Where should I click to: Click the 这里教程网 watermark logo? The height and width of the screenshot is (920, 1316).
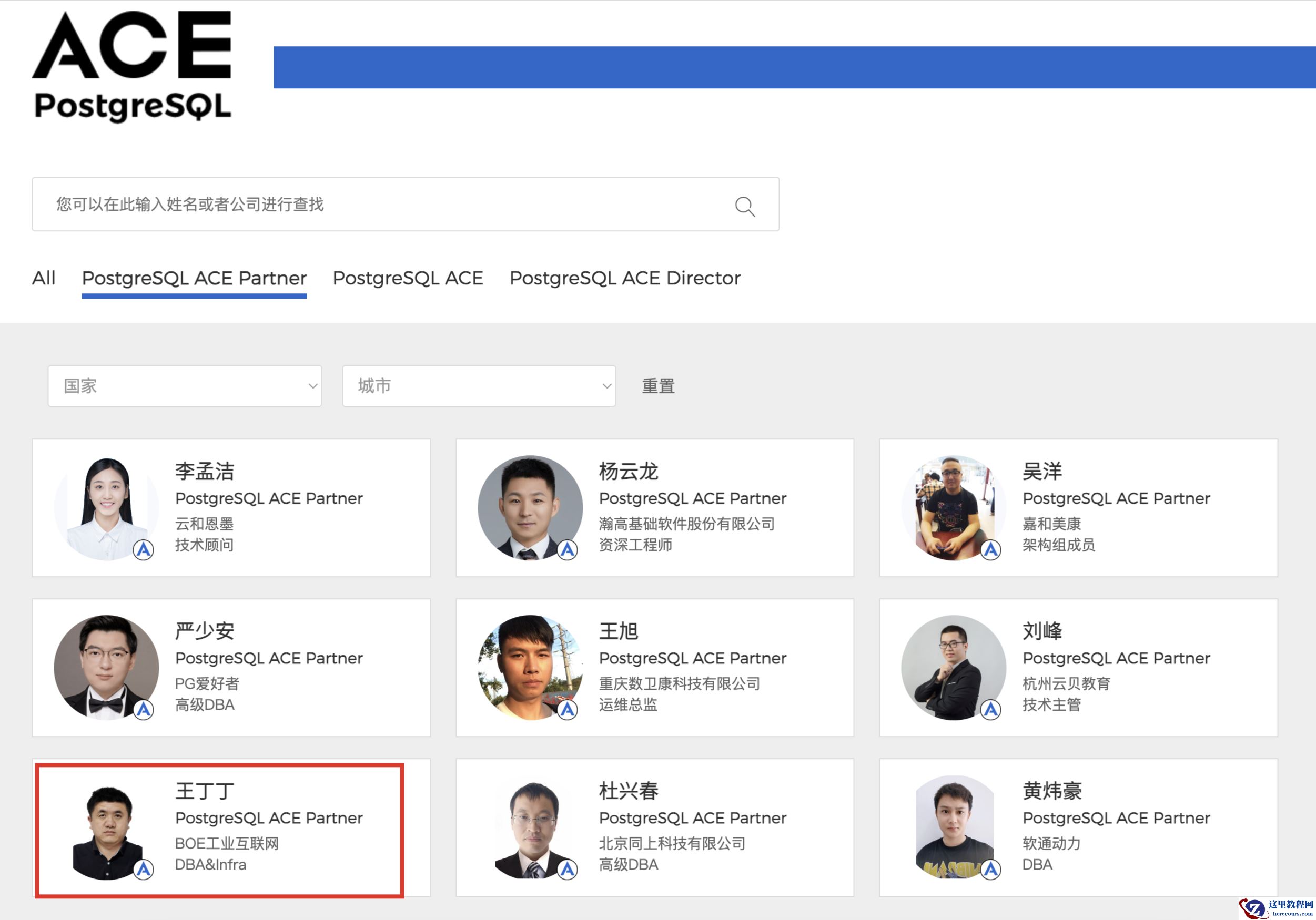point(1277,907)
